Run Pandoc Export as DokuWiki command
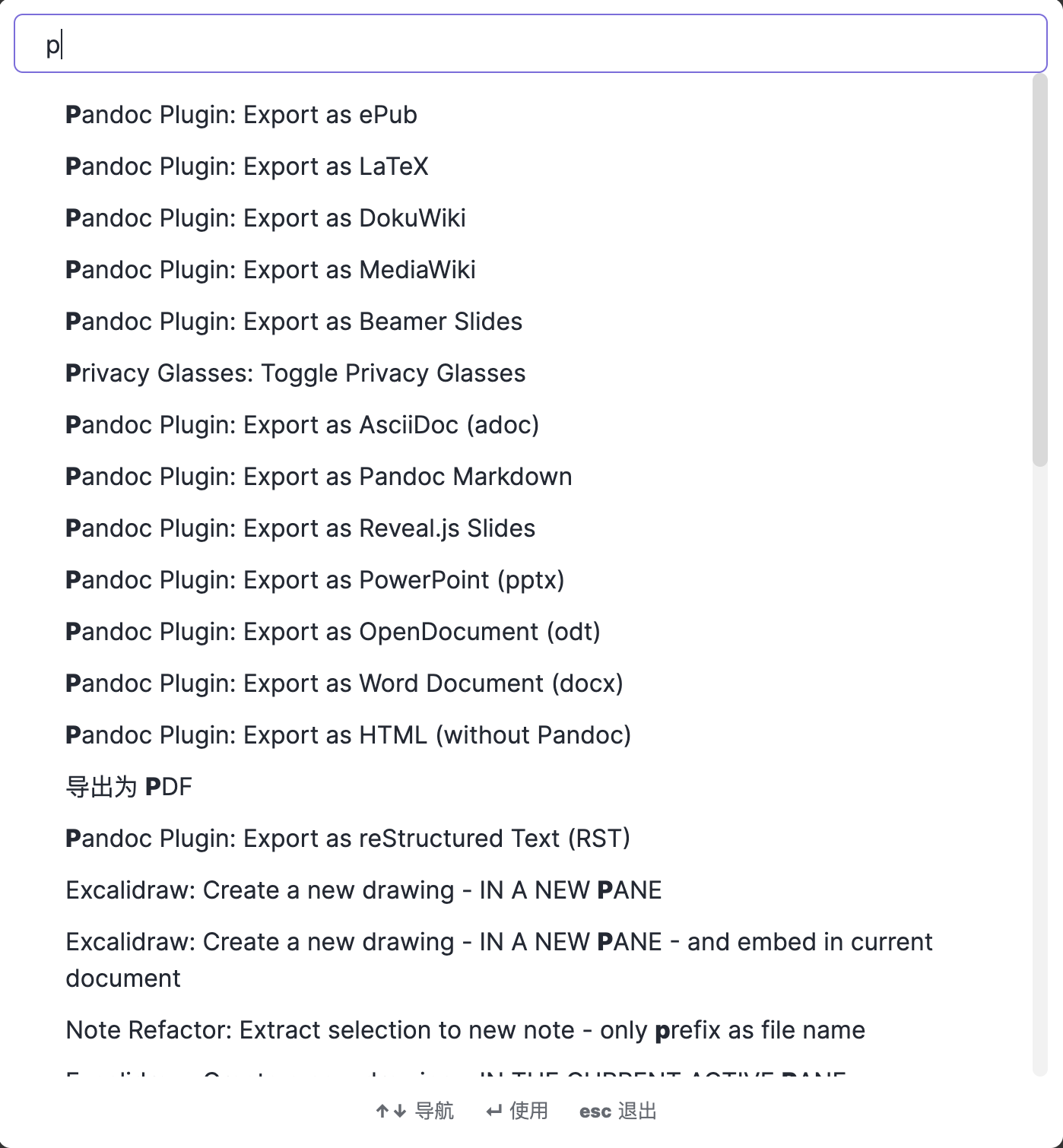1063x1148 pixels. coord(265,218)
